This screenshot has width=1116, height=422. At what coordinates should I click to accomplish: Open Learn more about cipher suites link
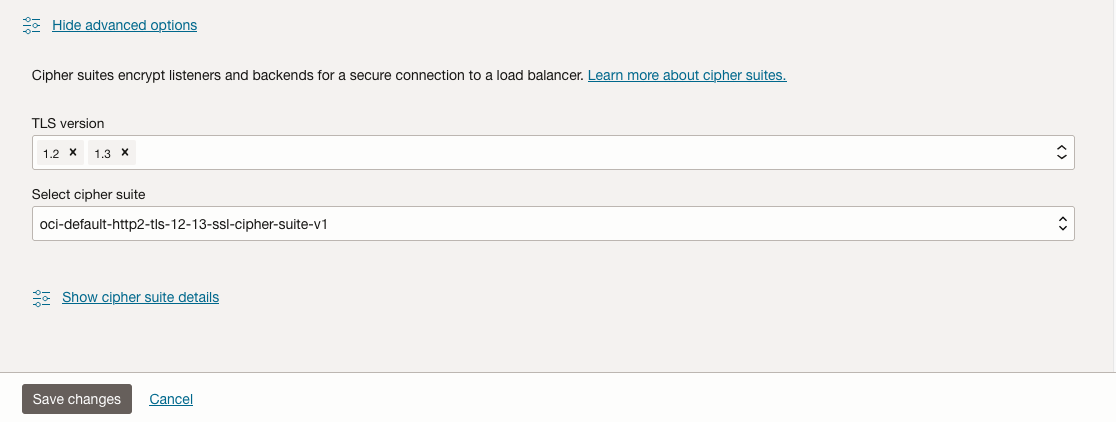coord(687,75)
